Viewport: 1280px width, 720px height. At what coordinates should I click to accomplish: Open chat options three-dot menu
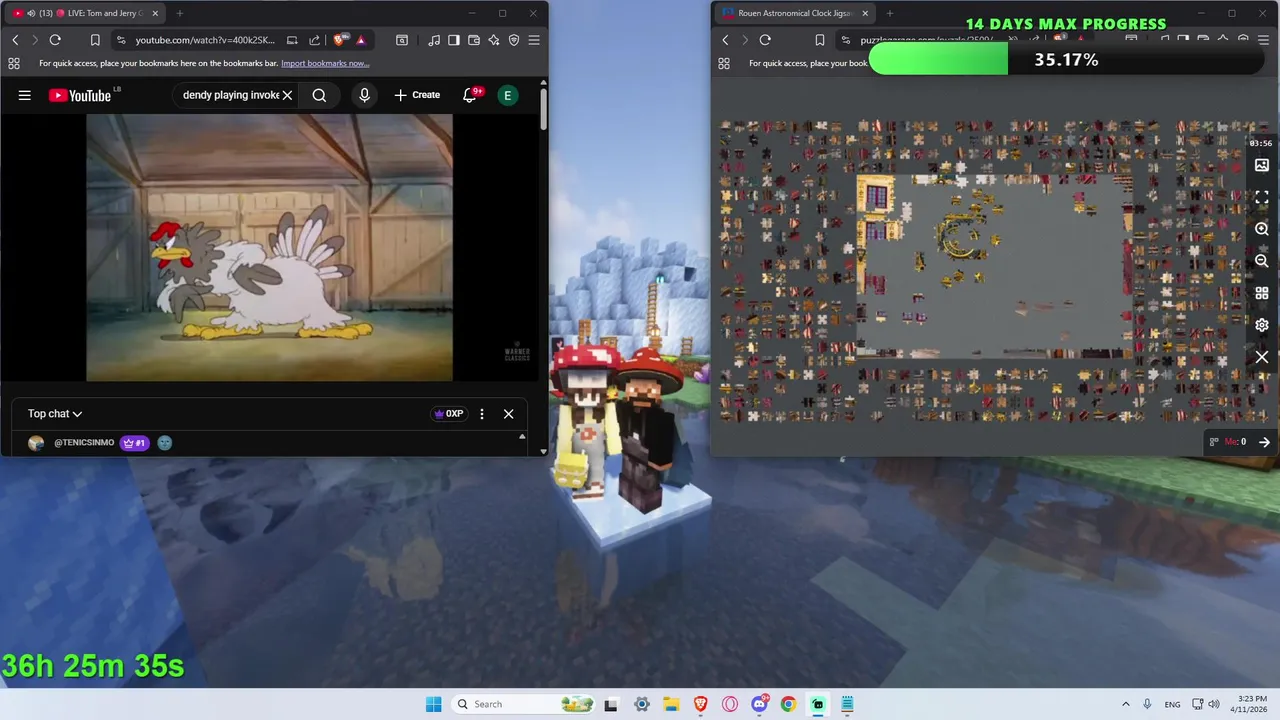click(x=482, y=414)
